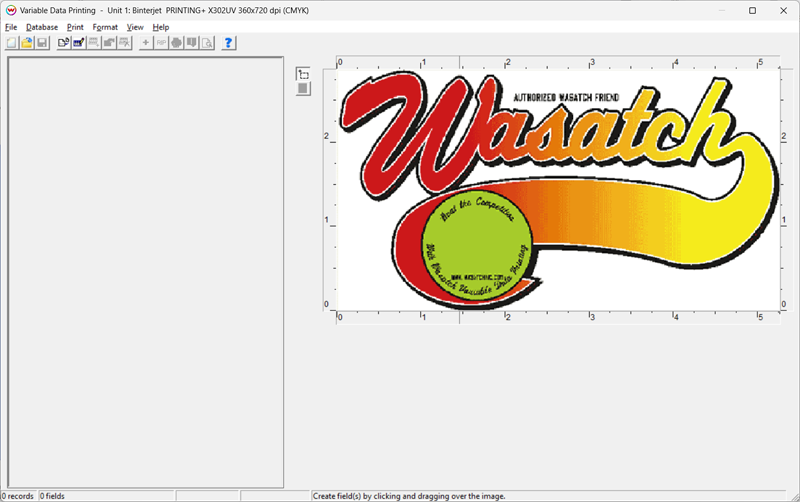Click the Wasatch app logo in title bar
Image resolution: width=800 pixels, height=502 pixels.
click(11, 10)
